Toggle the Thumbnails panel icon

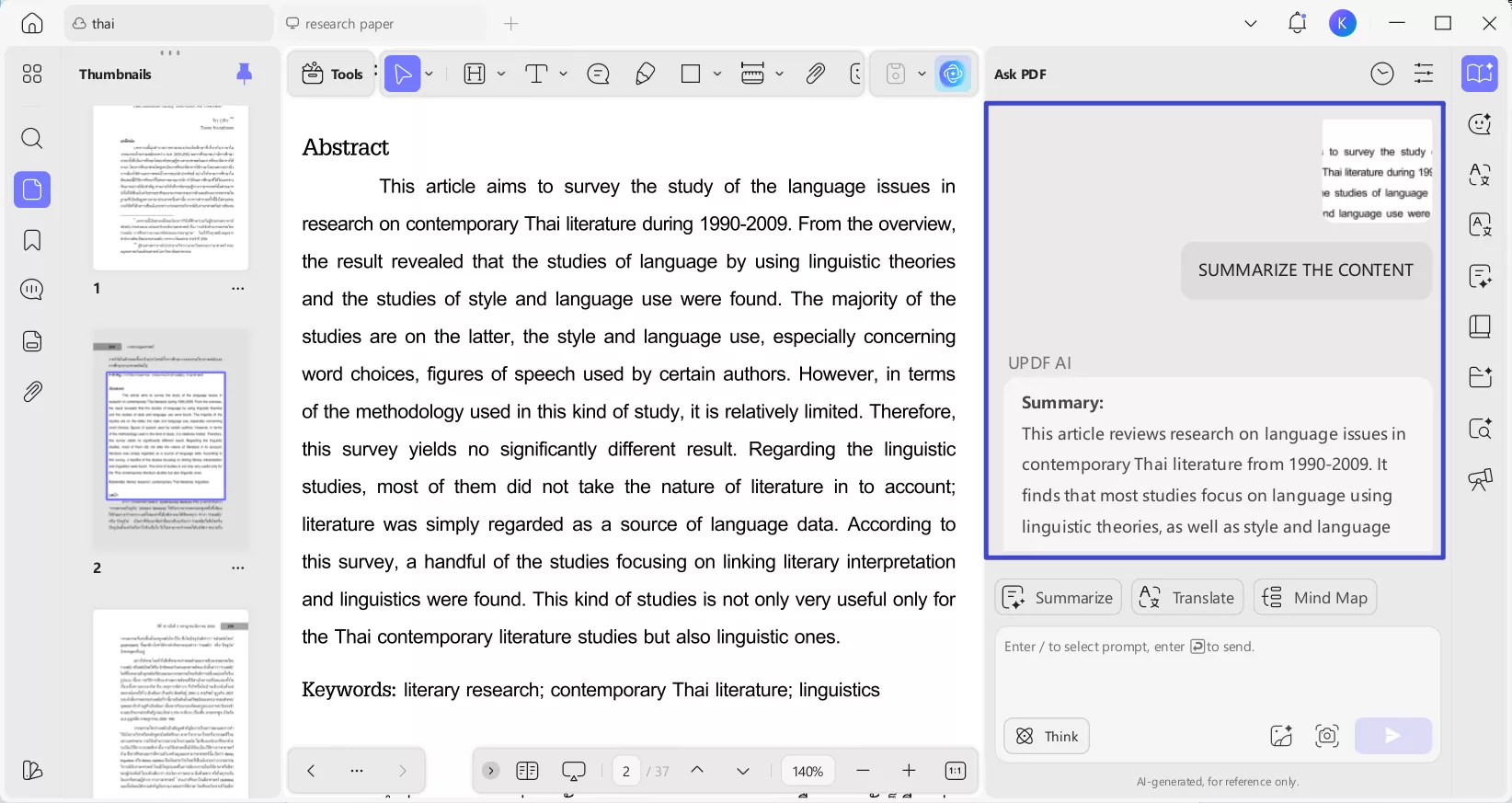coord(32,189)
